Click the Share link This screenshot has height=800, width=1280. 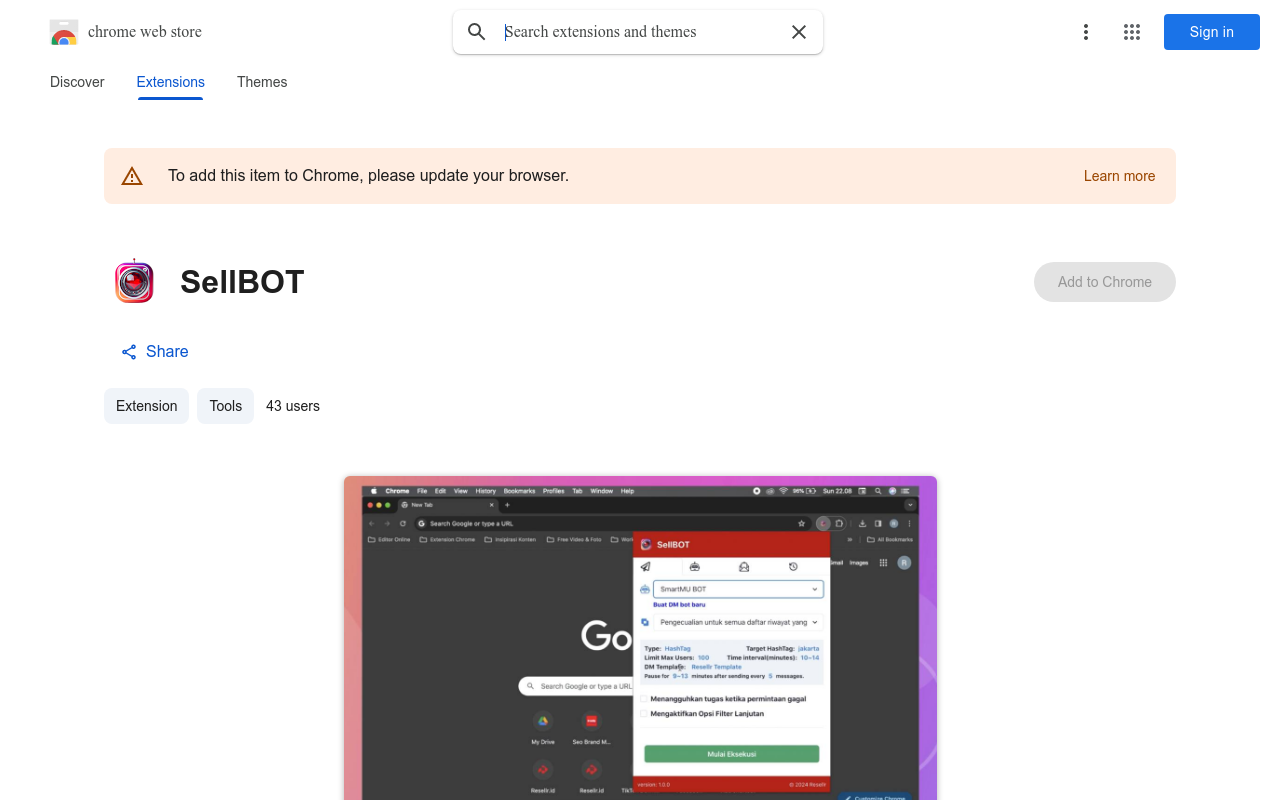pyautogui.click(x=155, y=352)
